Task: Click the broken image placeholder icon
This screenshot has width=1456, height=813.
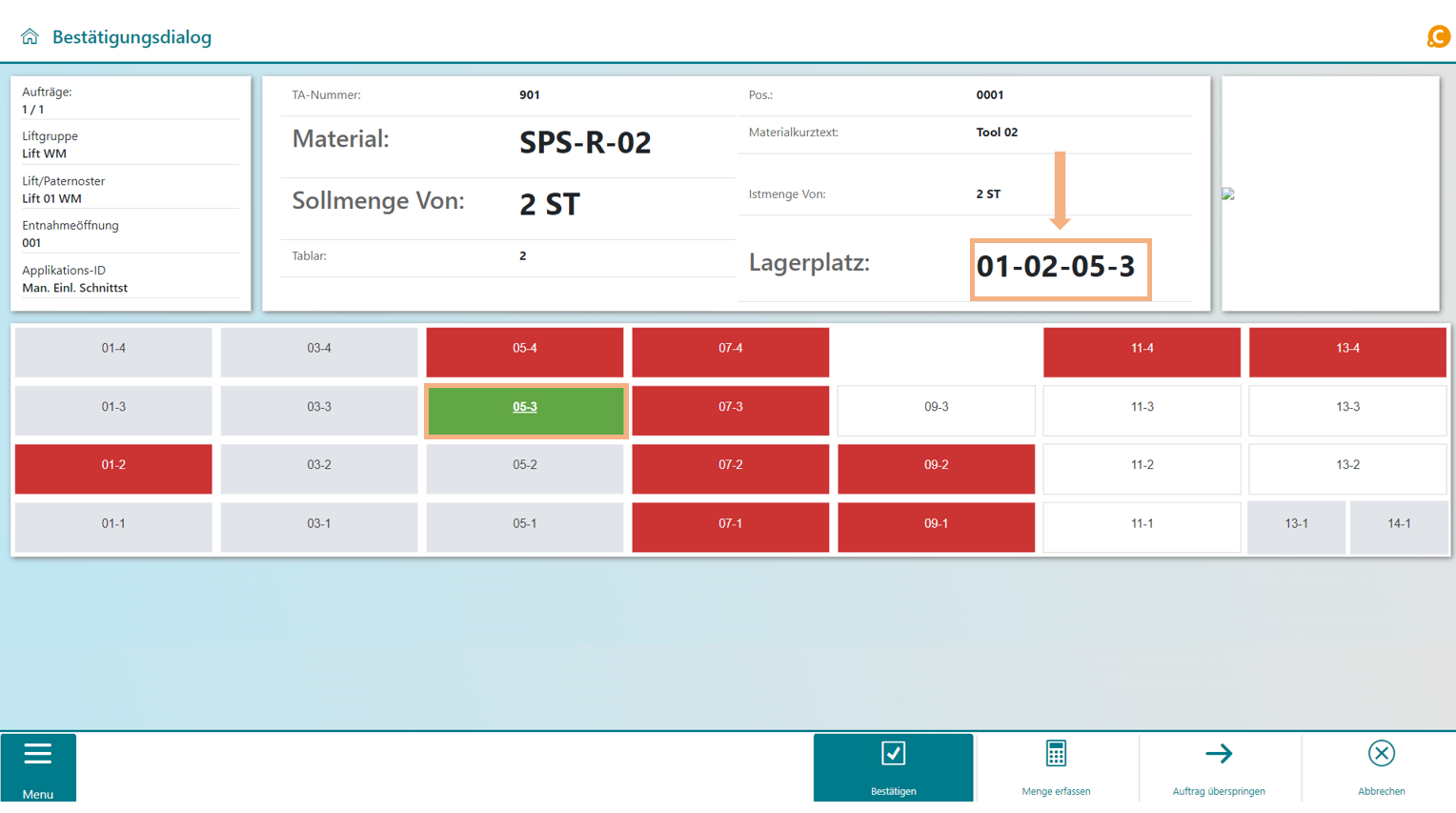Action: 1228,193
